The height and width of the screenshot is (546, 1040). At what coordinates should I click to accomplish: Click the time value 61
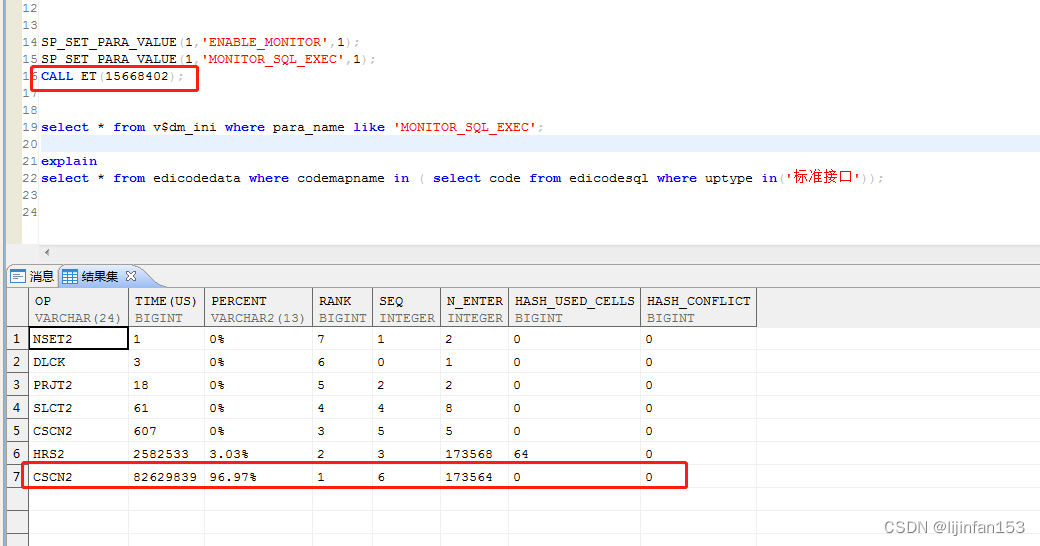click(141, 408)
